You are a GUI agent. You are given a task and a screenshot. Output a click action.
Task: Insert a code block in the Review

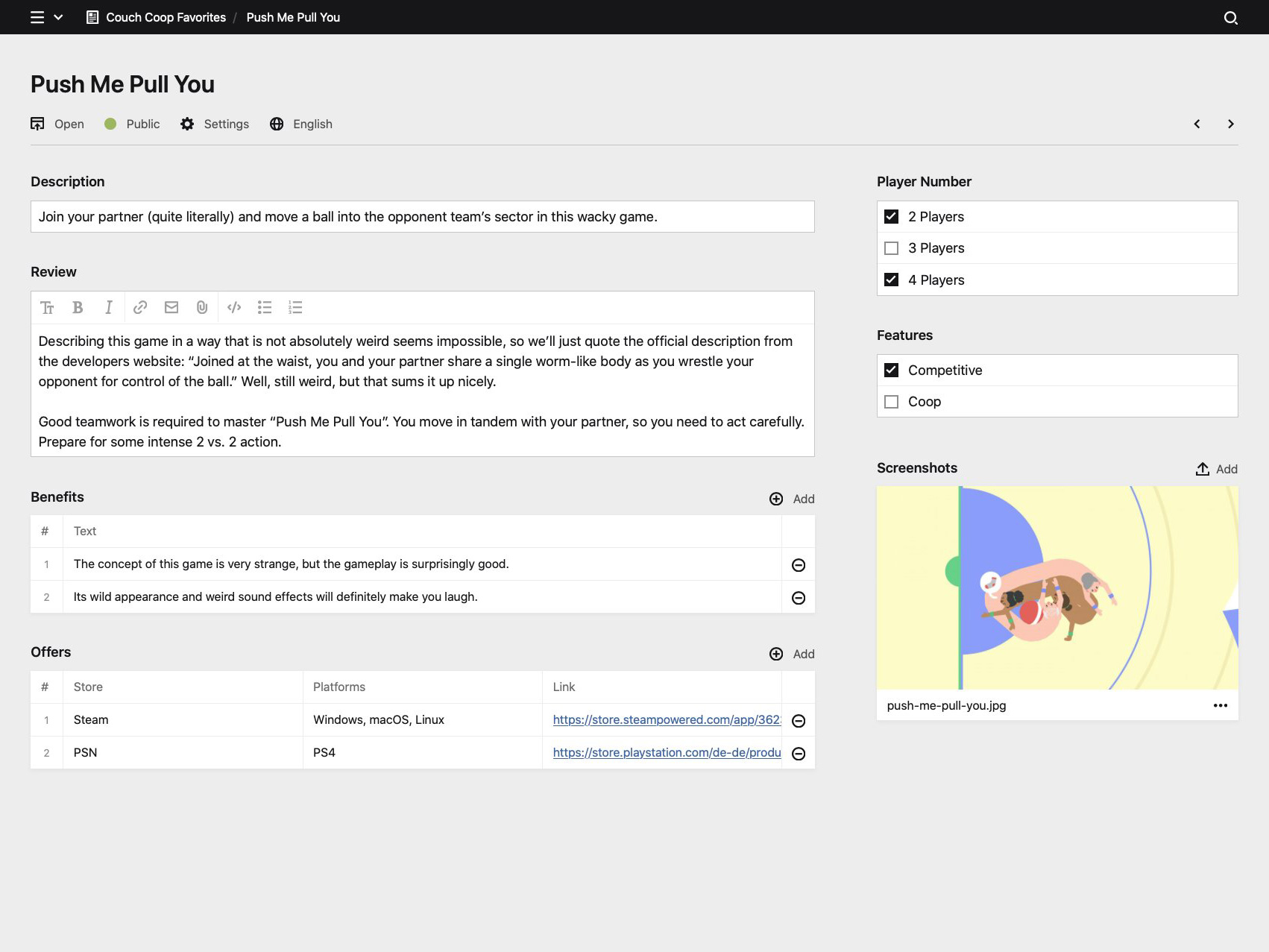tap(233, 307)
